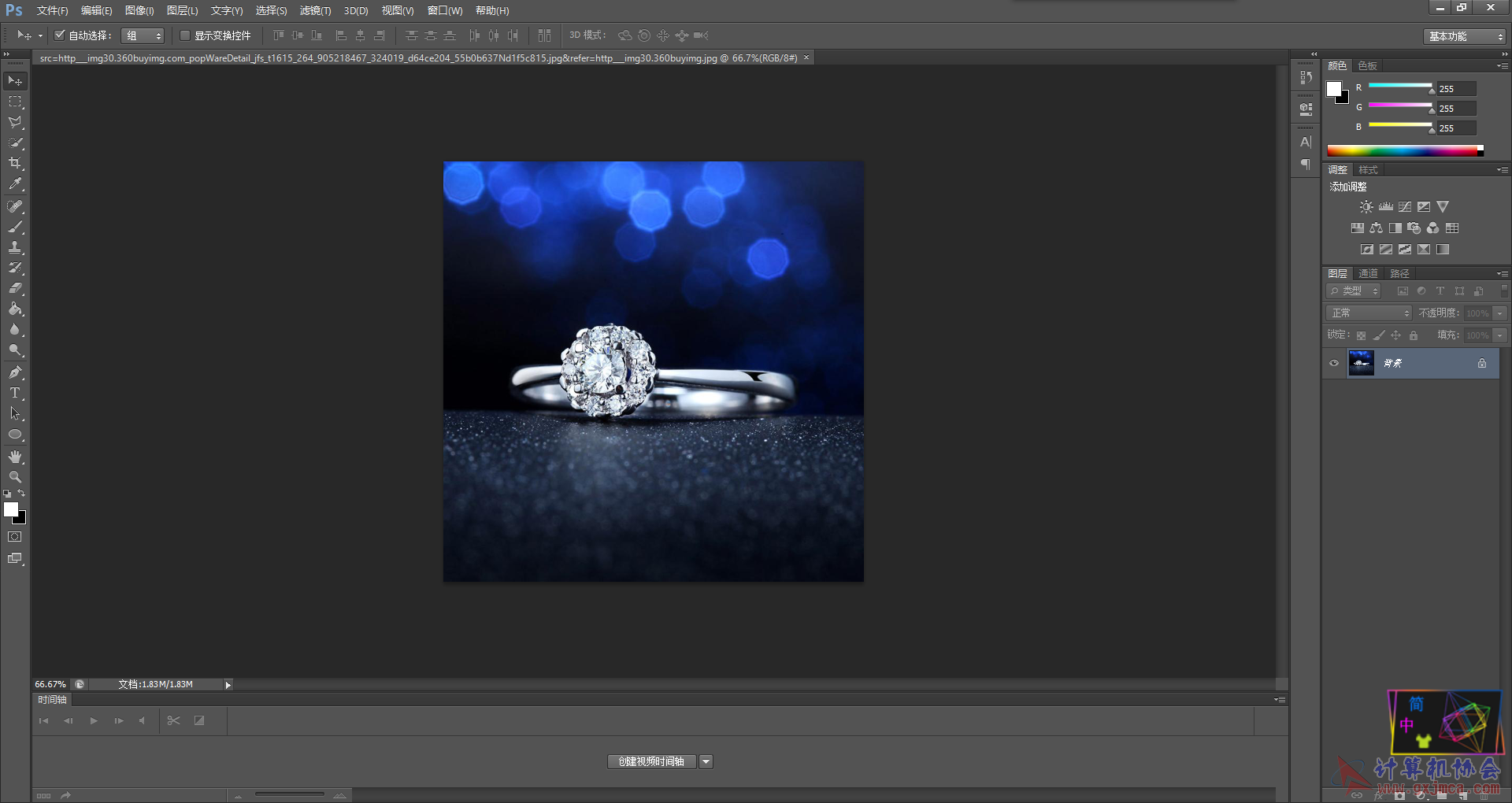Open the 正常 blend mode dropdown
Image resolution: width=1512 pixels, height=803 pixels.
pyautogui.click(x=1369, y=313)
